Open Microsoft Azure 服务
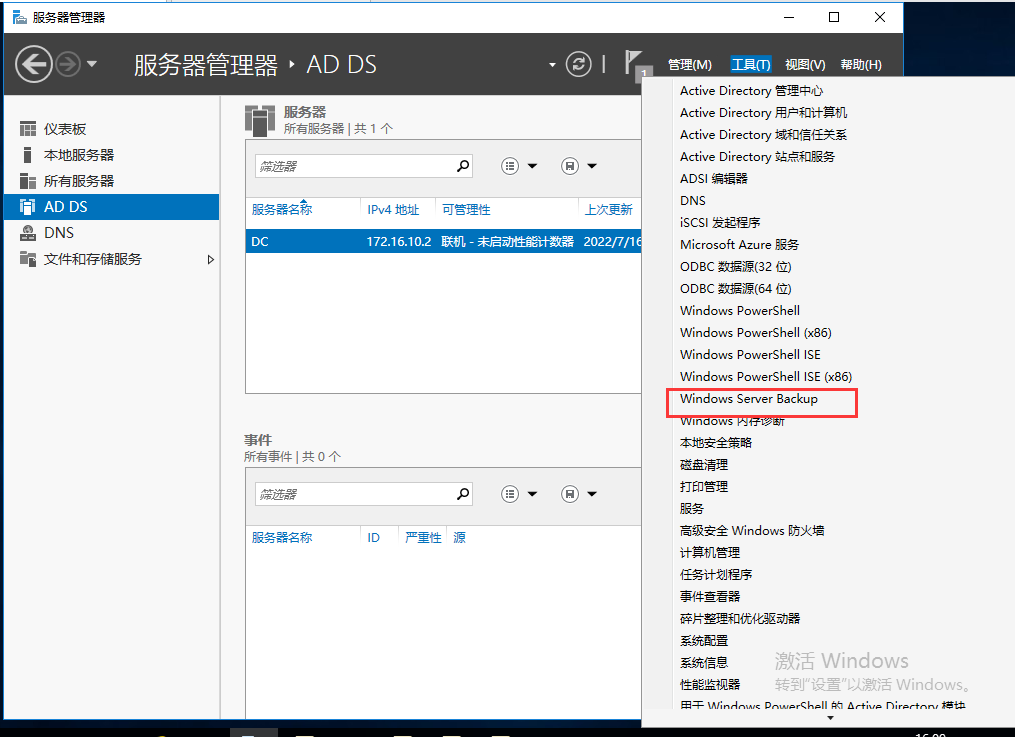The width and height of the screenshot is (1015, 737). pos(739,245)
